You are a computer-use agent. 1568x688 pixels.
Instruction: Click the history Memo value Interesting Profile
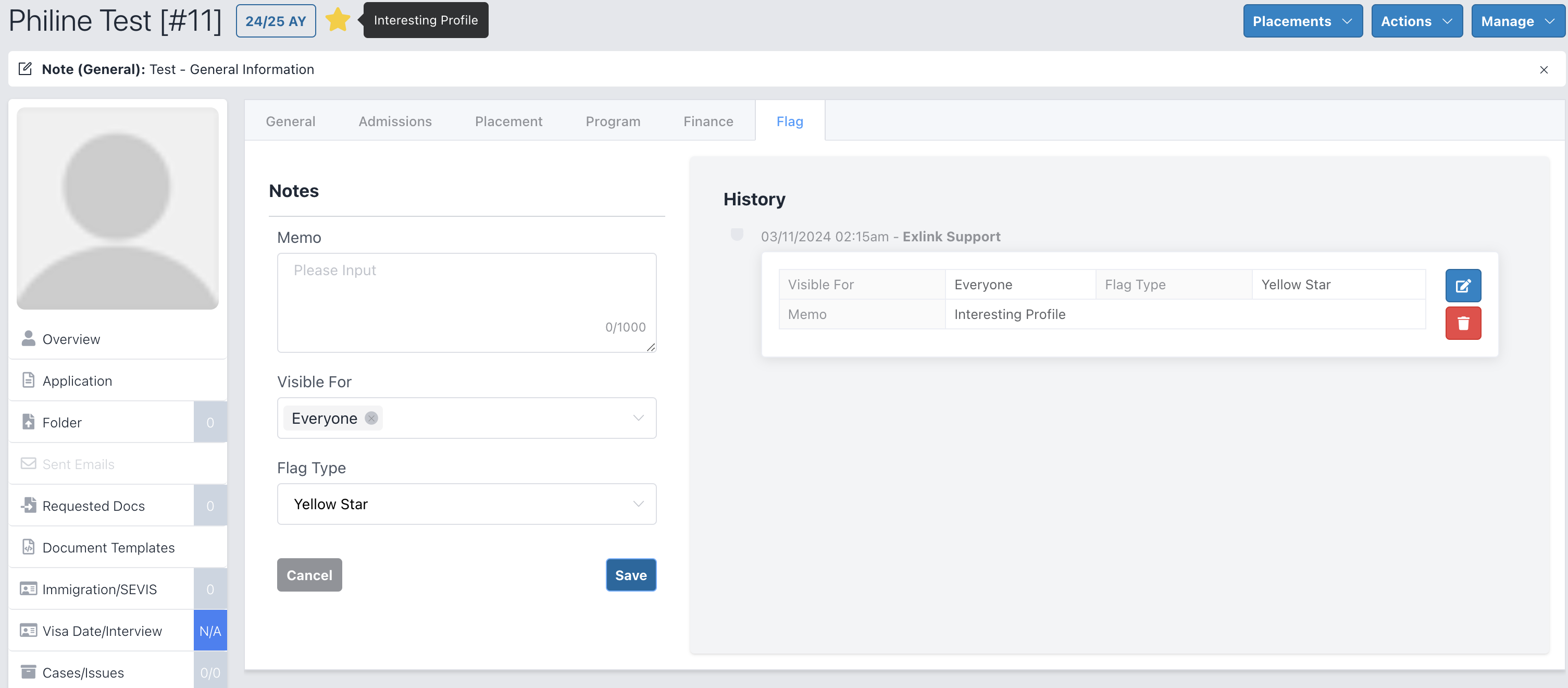tap(1009, 314)
